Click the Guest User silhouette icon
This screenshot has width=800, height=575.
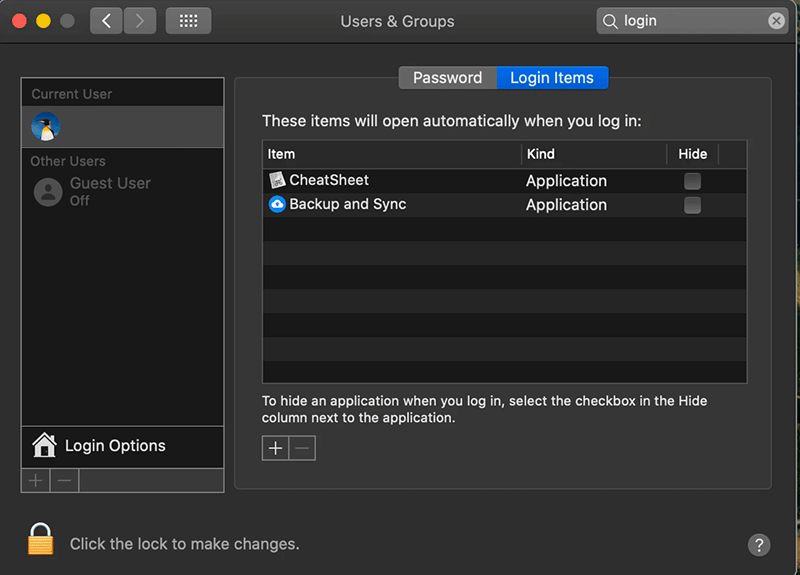pyautogui.click(x=48, y=192)
